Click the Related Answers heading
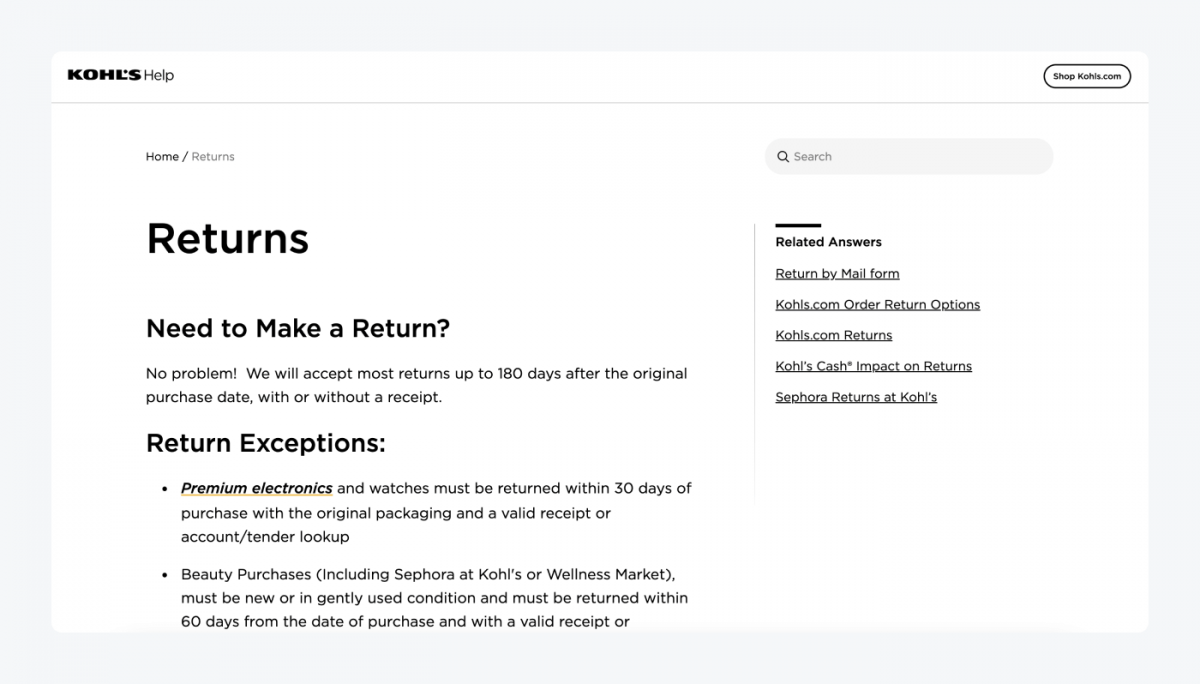This screenshot has height=684, width=1200. coord(828,242)
